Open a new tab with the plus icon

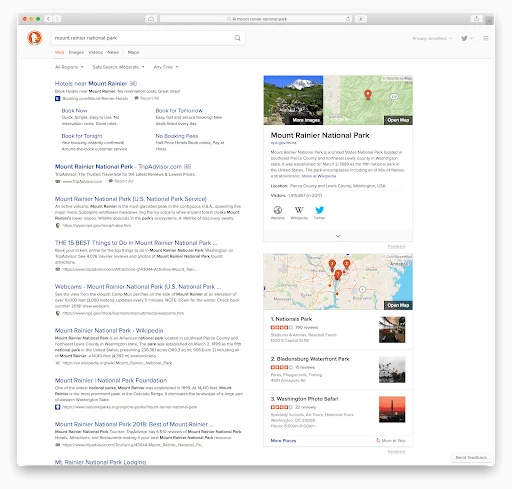(x=489, y=21)
